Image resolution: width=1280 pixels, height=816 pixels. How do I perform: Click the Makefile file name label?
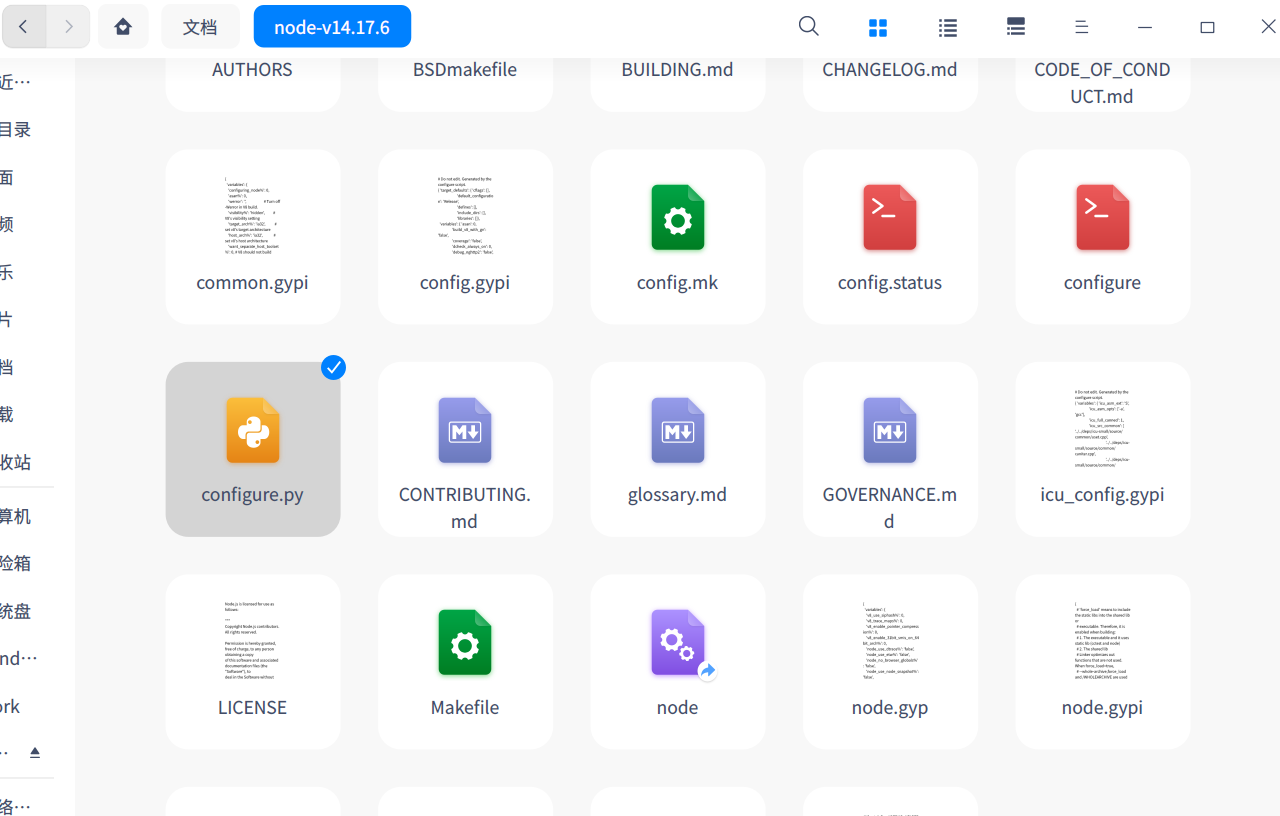click(465, 708)
